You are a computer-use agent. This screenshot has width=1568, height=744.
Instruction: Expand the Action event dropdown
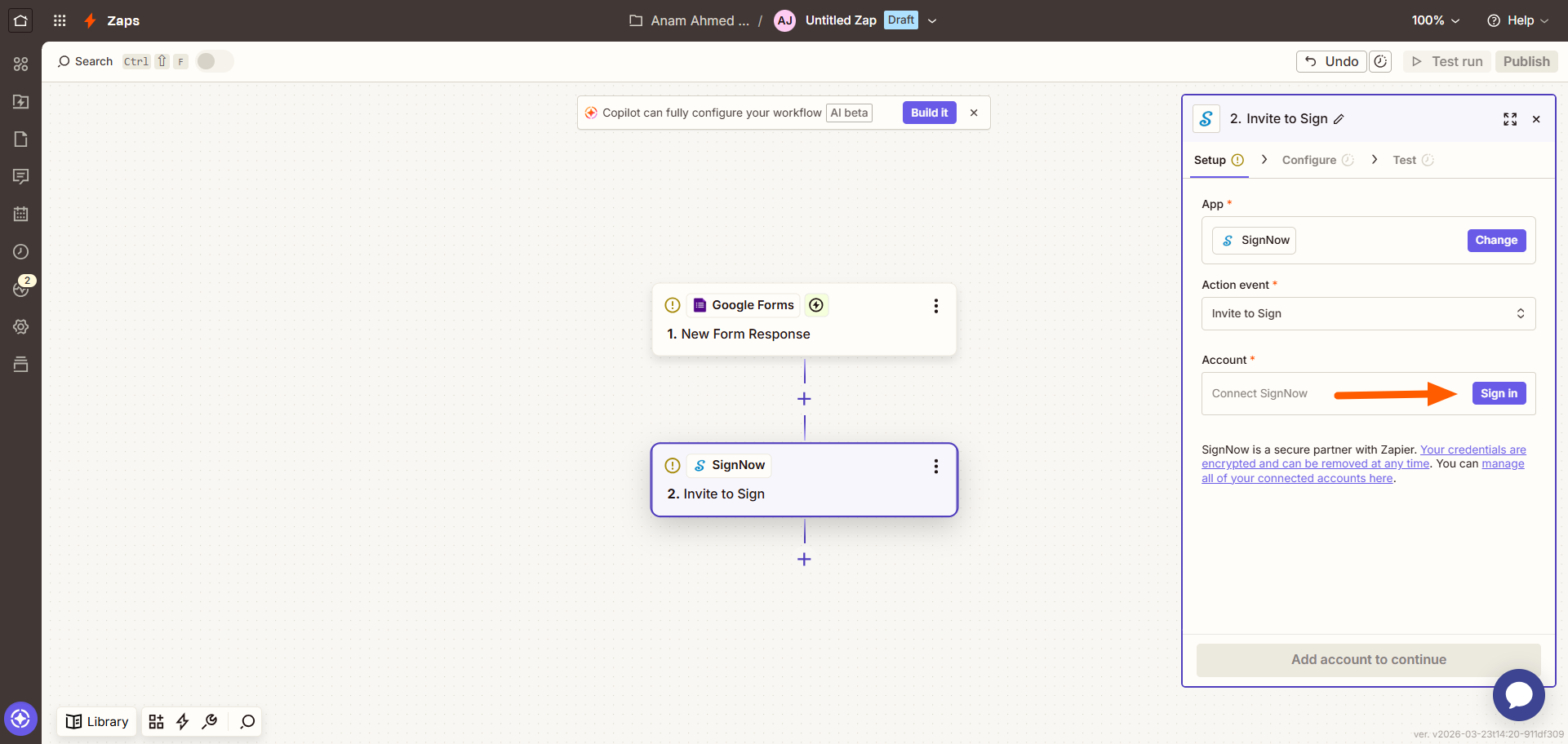(x=1368, y=313)
